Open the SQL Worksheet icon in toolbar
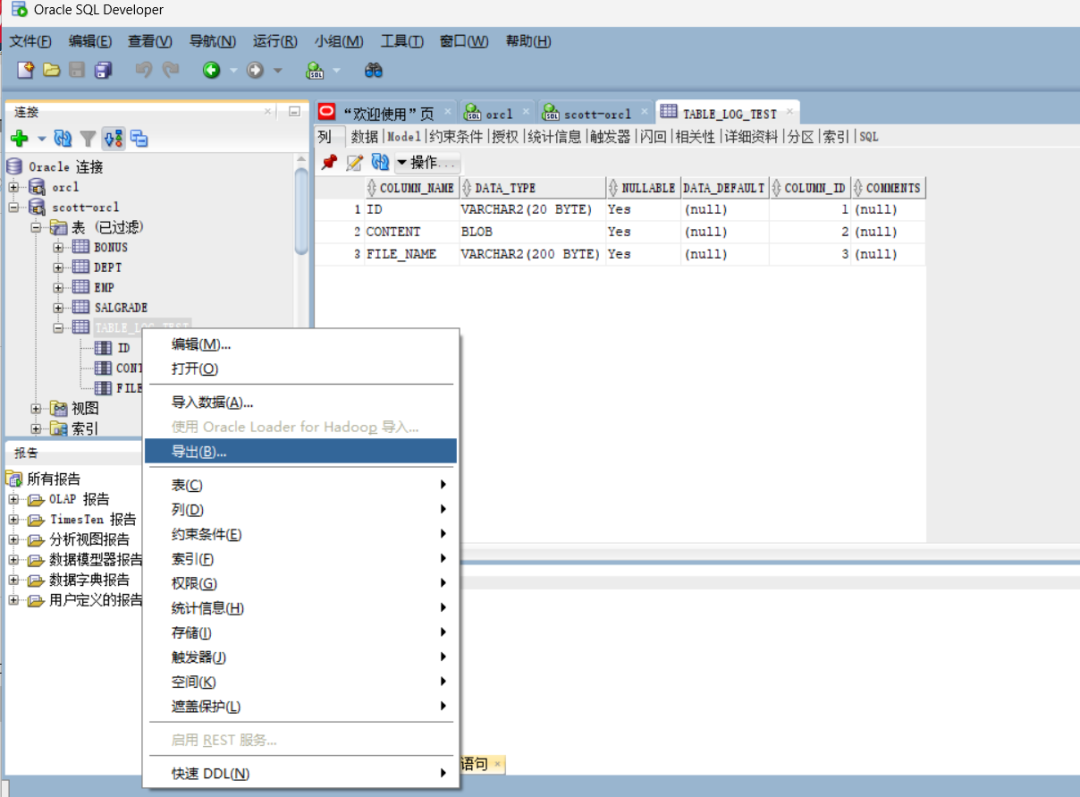Screen dimensions: 1080x797 [315, 70]
